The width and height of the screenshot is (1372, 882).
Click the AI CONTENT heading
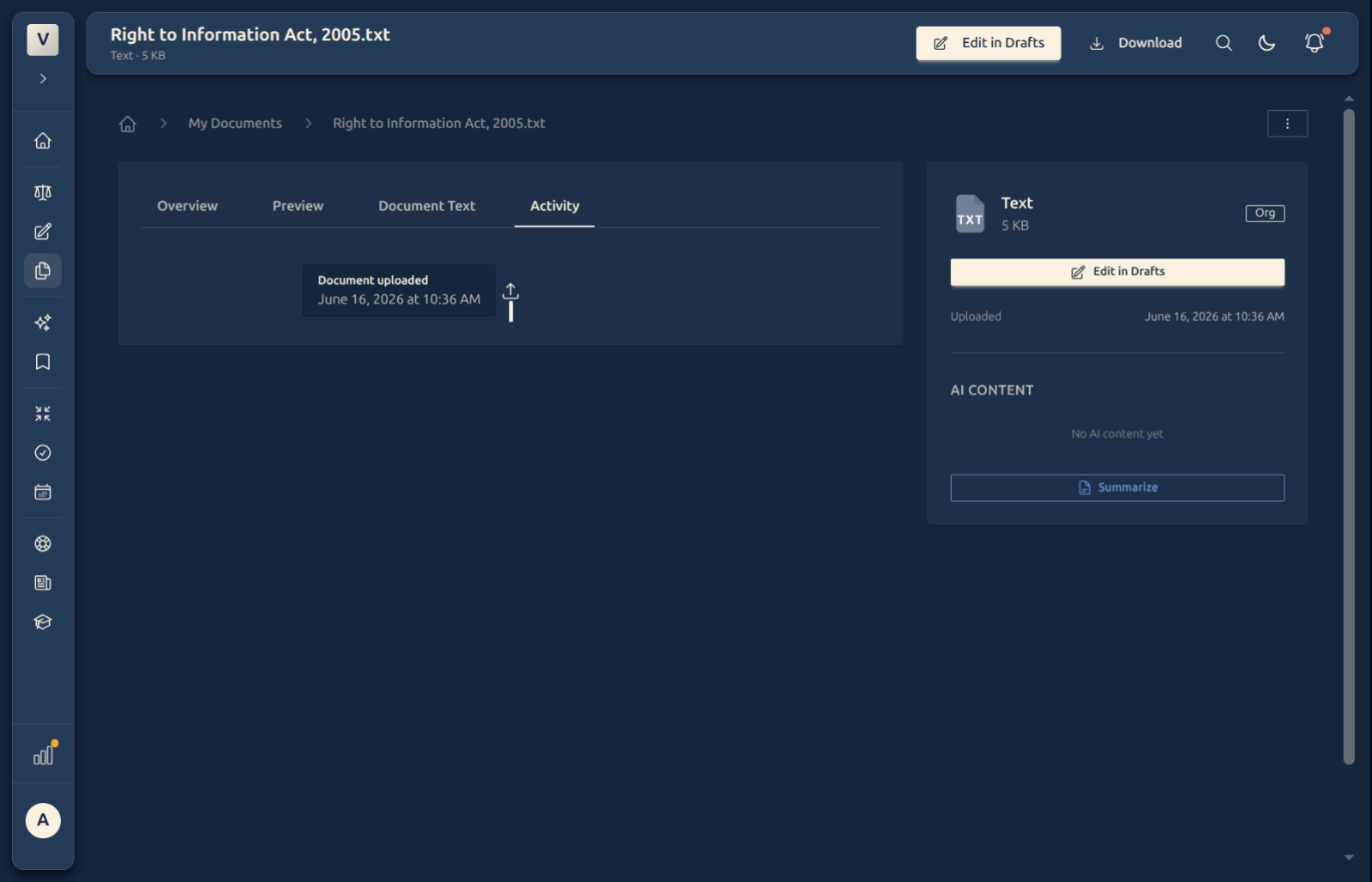point(991,390)
